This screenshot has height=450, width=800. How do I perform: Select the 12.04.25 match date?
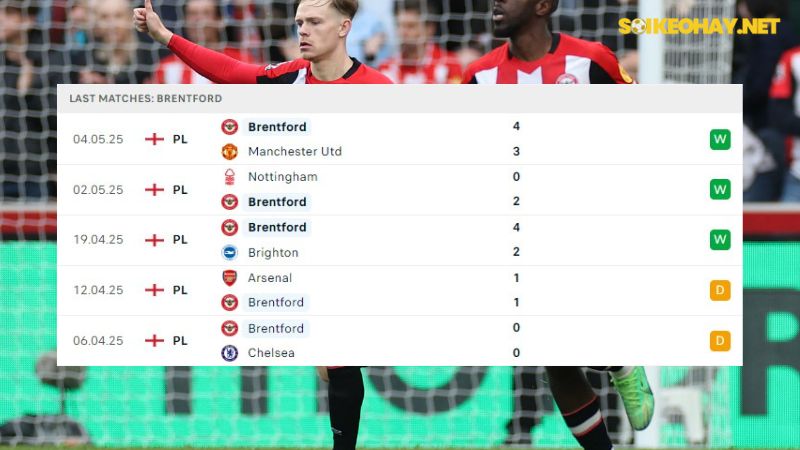pos(98,290)
